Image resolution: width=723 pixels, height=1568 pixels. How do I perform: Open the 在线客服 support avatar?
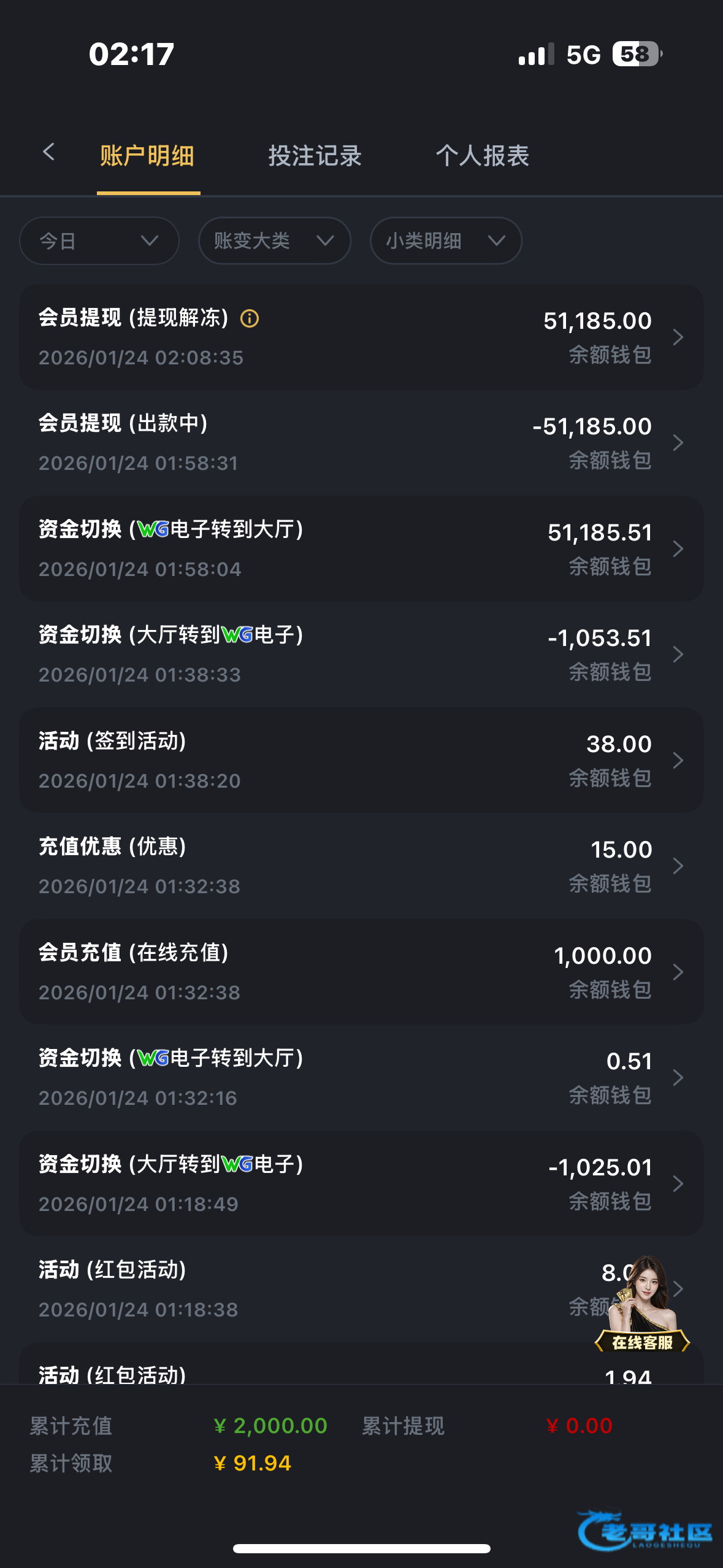642,1304
